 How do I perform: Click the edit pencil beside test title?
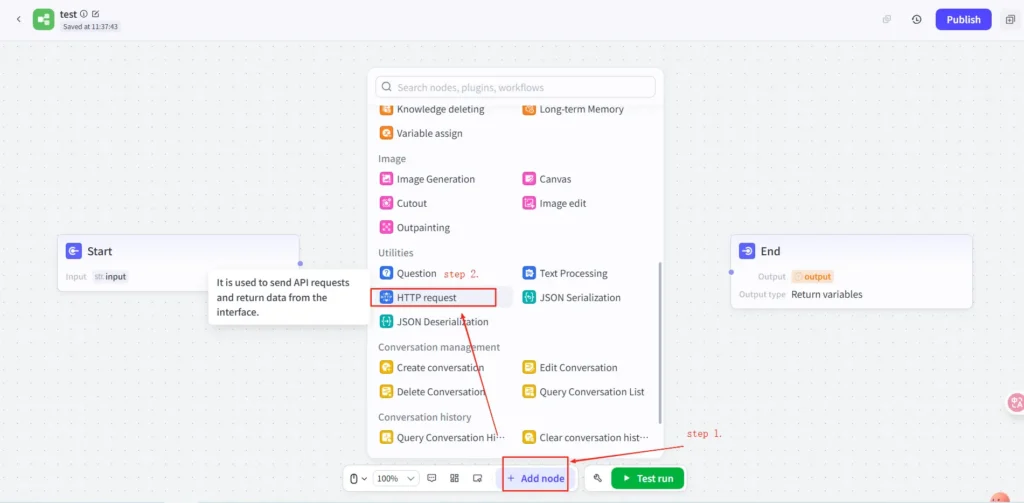[96, 14]
